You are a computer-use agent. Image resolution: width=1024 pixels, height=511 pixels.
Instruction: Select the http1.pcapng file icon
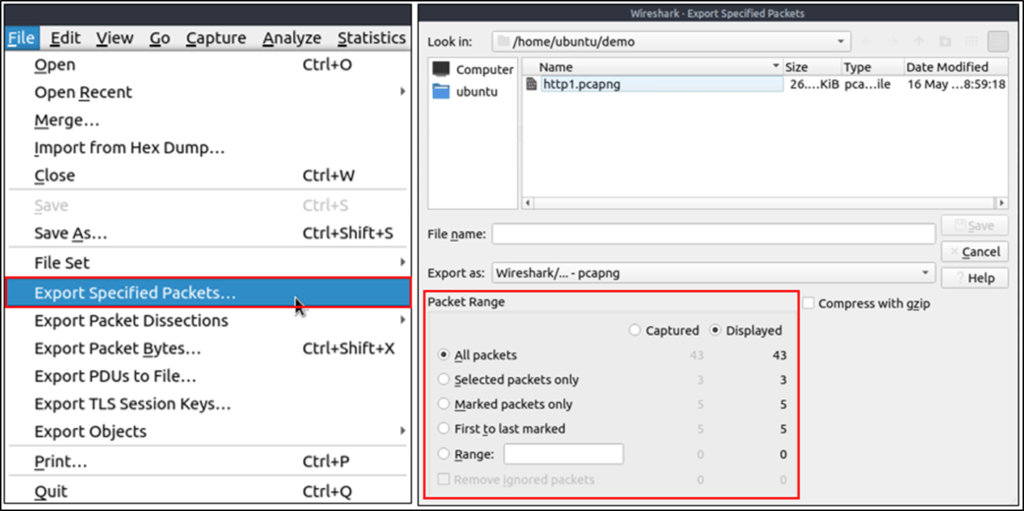click(x=532, y=84)
